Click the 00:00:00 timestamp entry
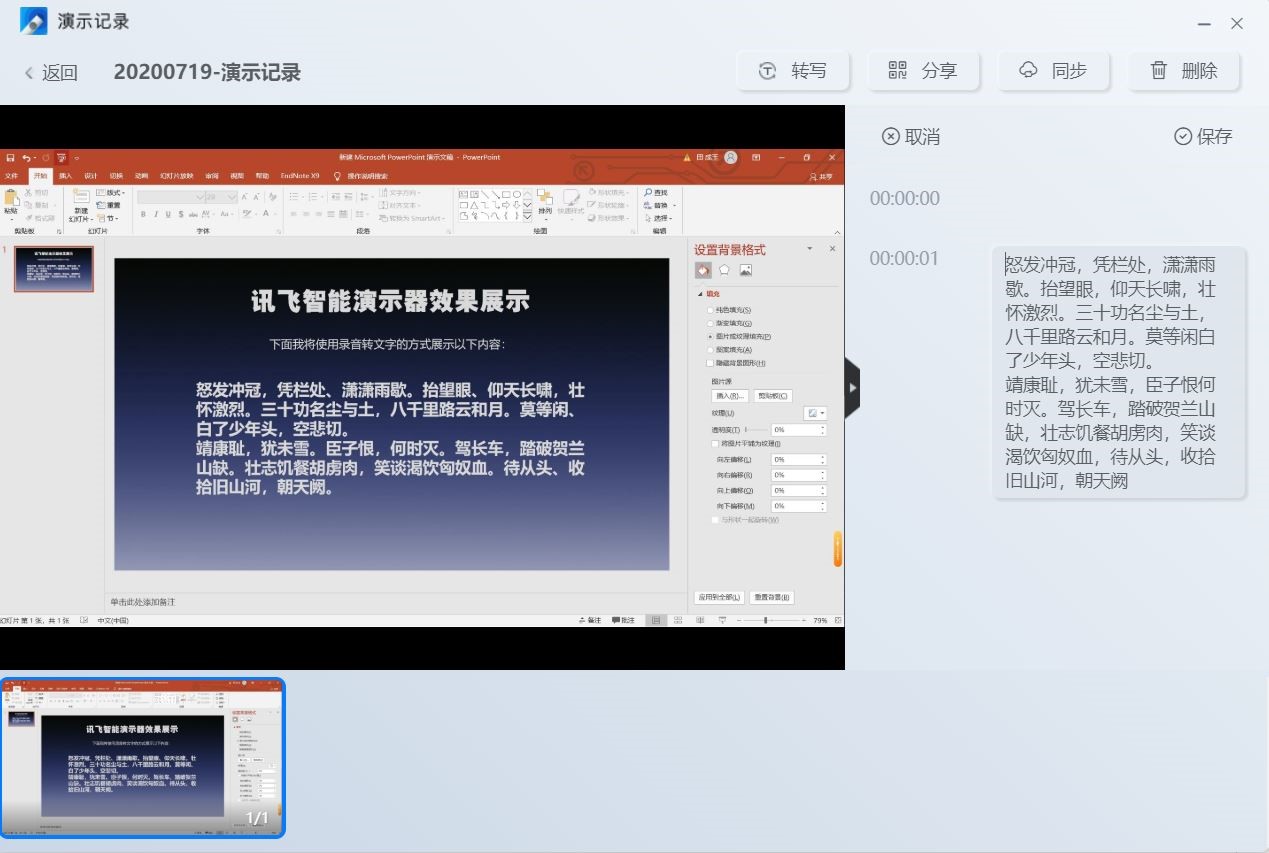 (x=904, y=198)
